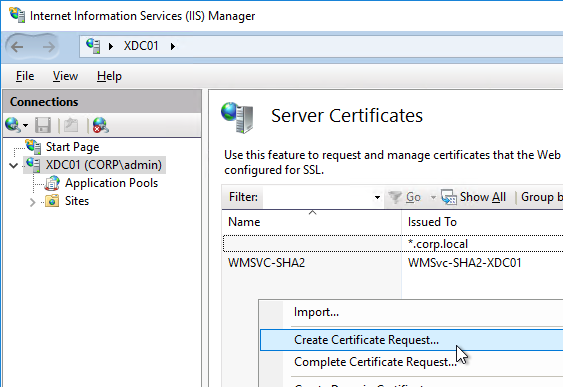Click the Forward navigation arrow
This screenshot has width=563, height=387.
tap(48, 47)
